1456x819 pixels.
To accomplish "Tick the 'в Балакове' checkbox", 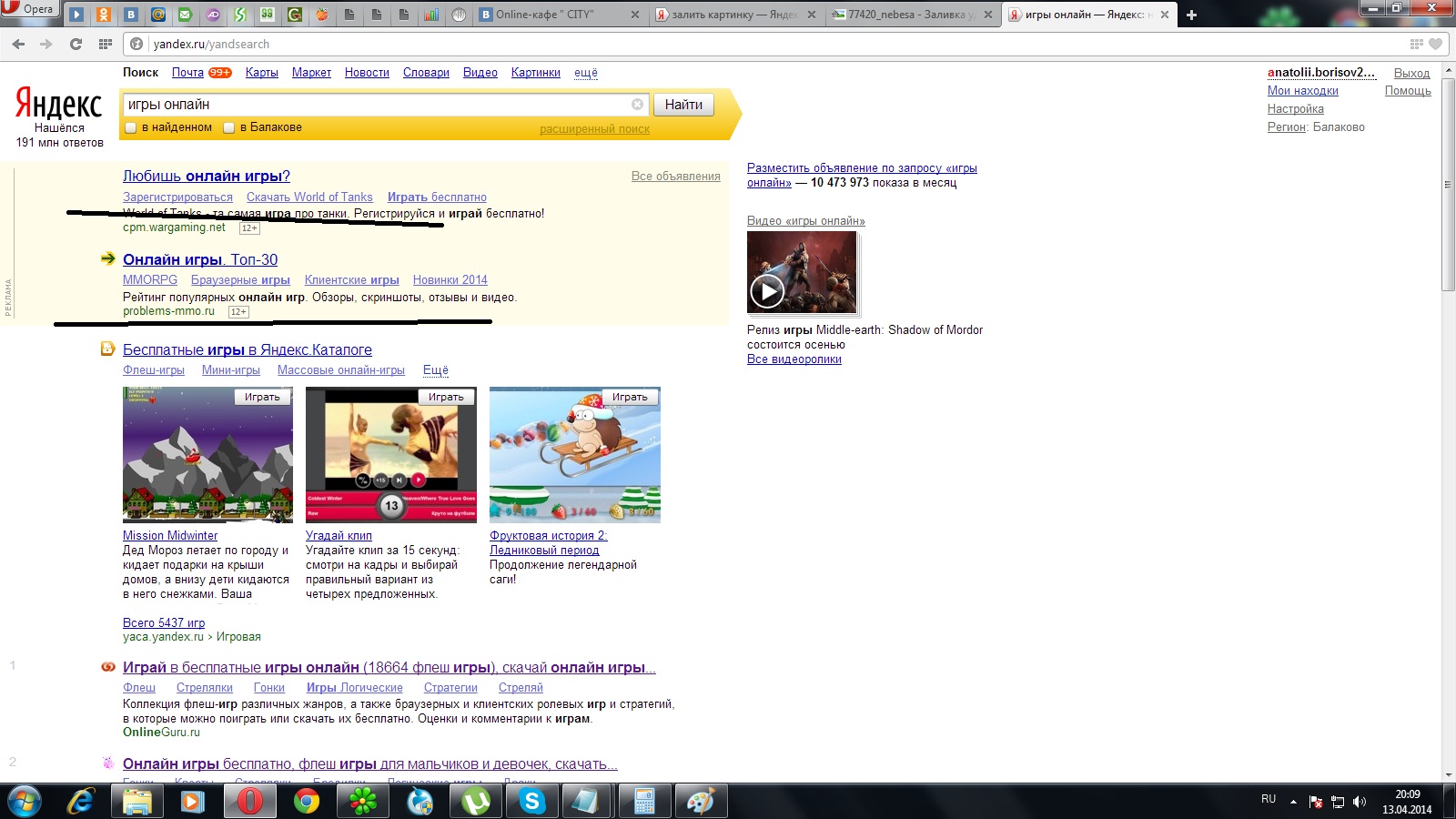I will 229,128.
